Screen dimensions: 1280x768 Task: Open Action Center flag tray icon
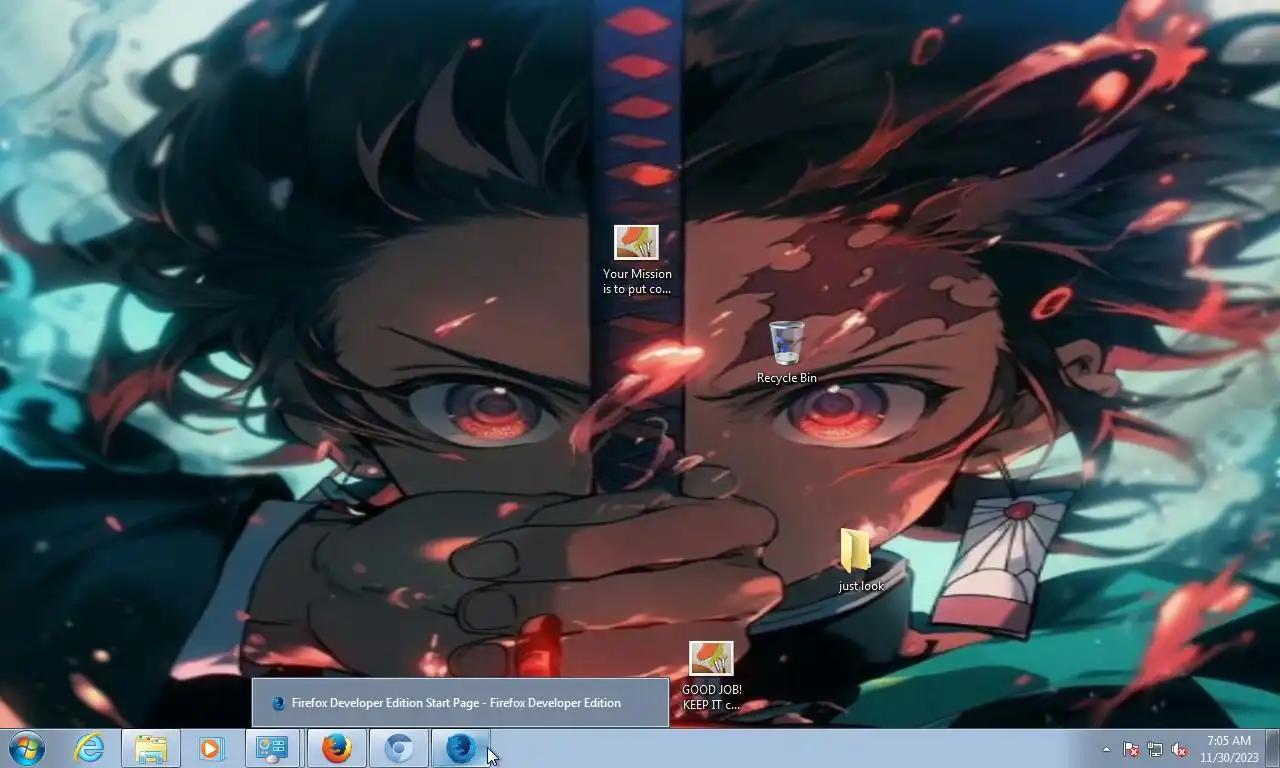[1131, 749]
